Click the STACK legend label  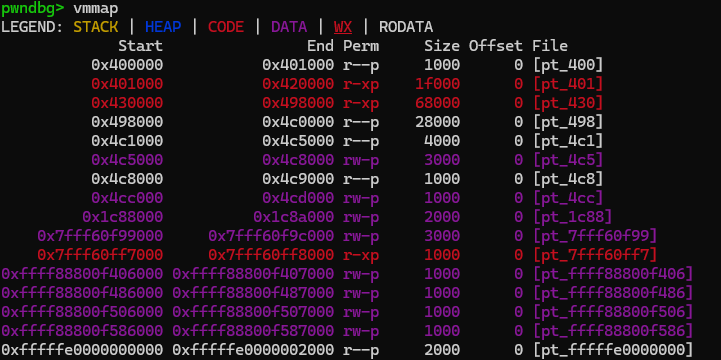pos(96,27)
